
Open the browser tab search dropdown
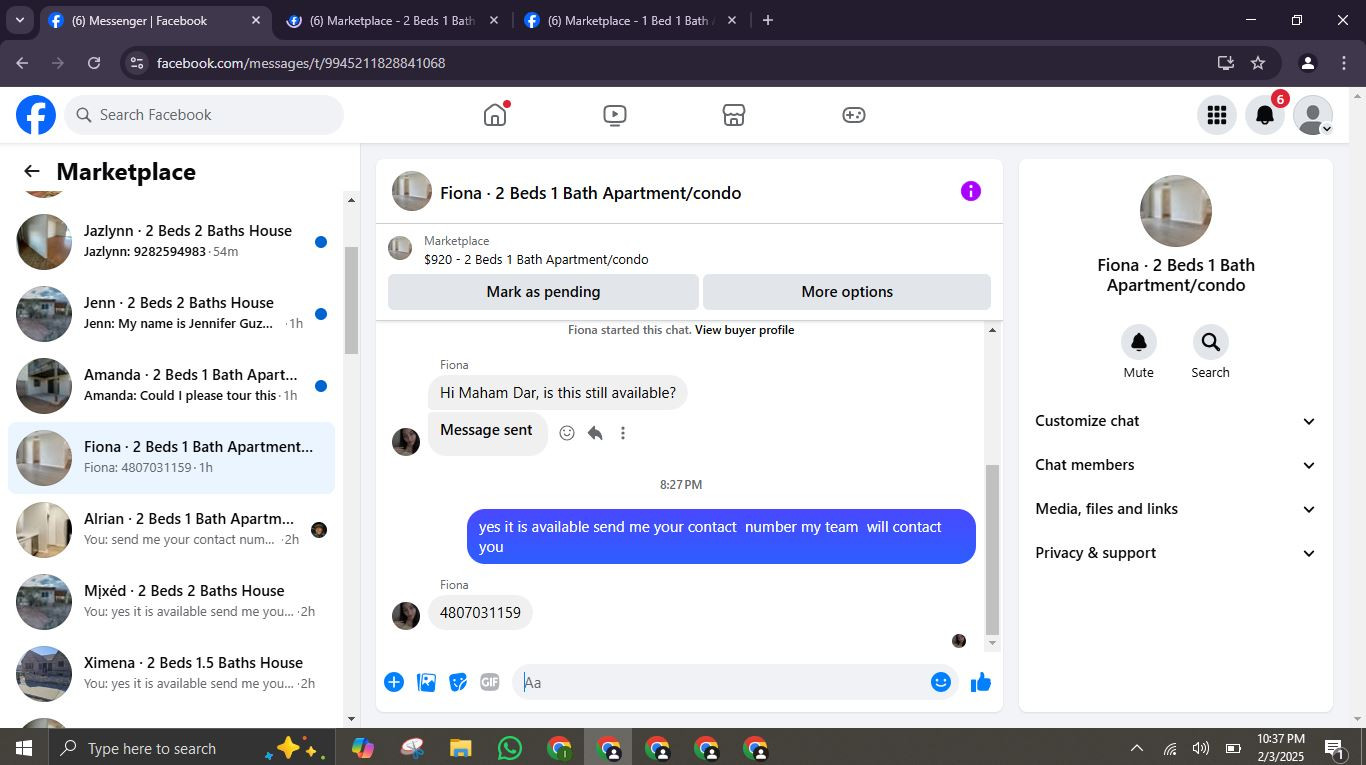pyautogui.click(x=19, y=20)
